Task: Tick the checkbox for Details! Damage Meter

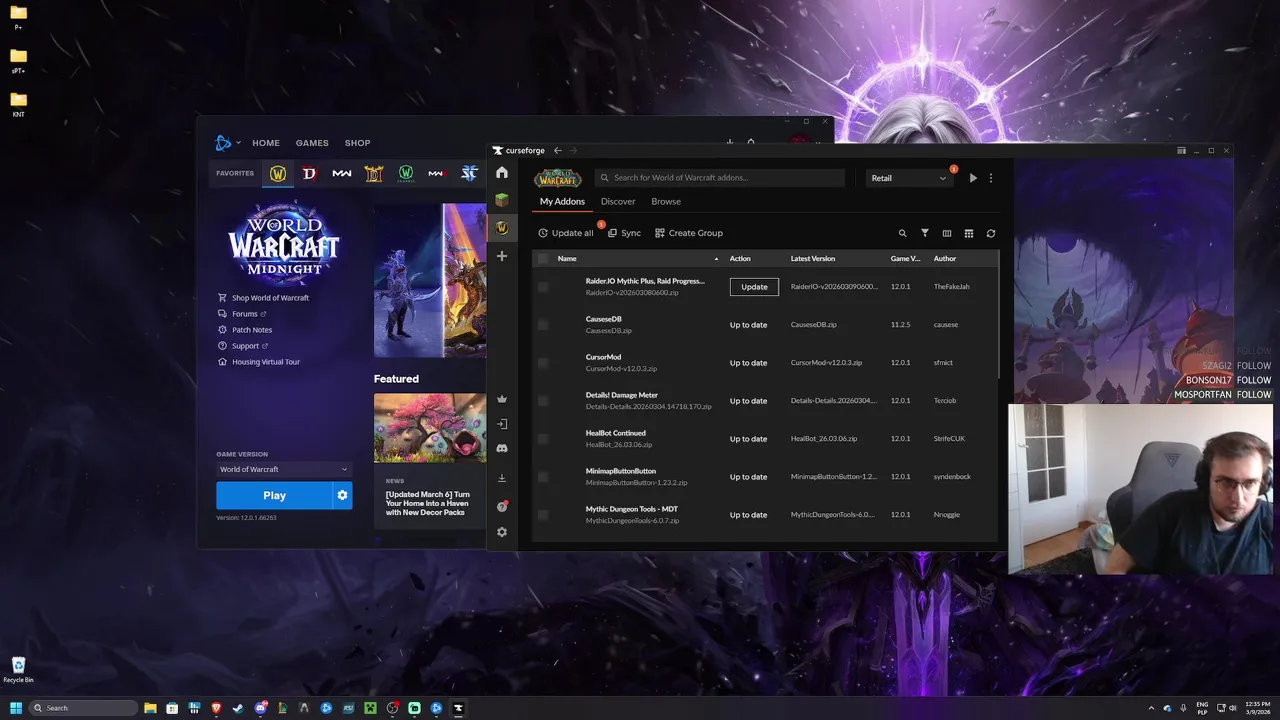Action: [543, 401]
